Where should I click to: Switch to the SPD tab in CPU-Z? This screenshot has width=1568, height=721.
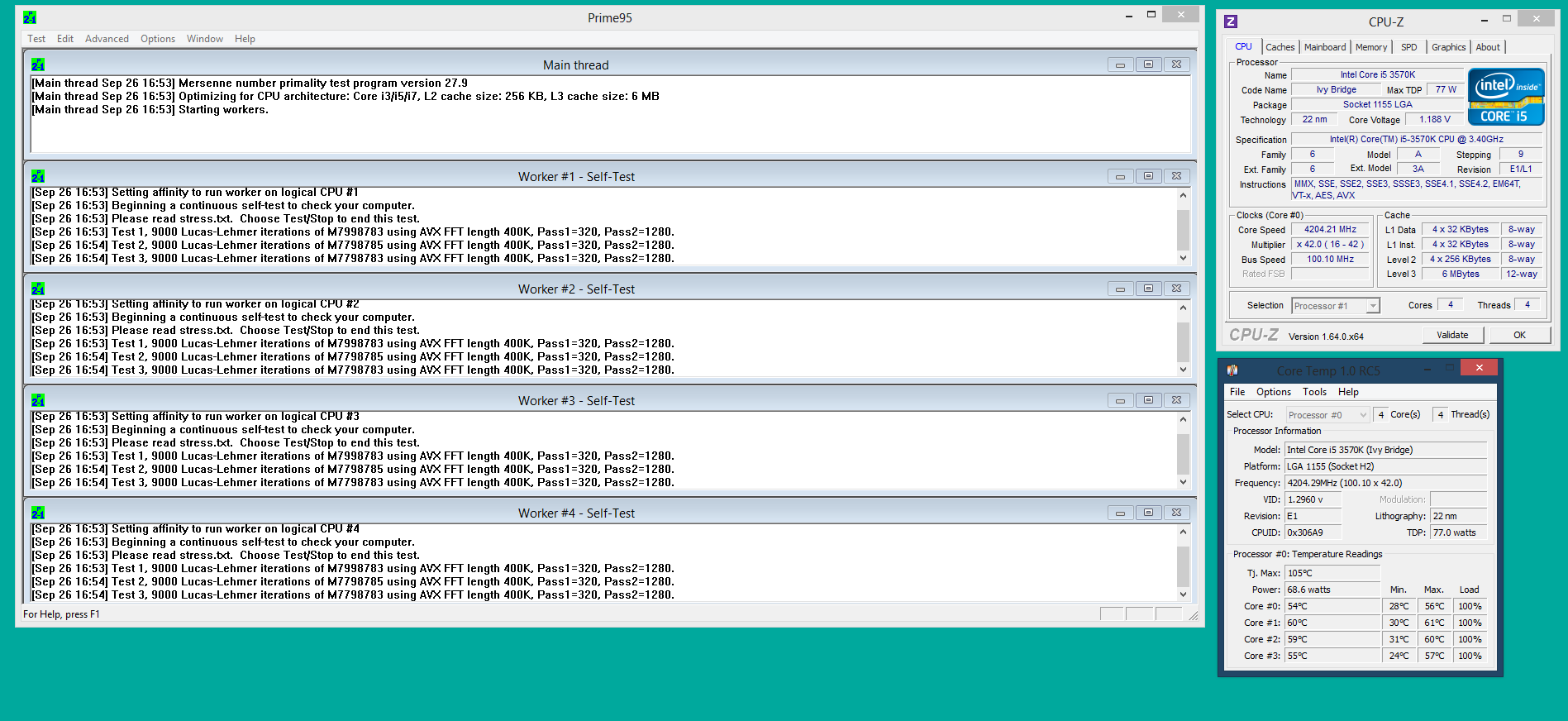click(1409, 47)
